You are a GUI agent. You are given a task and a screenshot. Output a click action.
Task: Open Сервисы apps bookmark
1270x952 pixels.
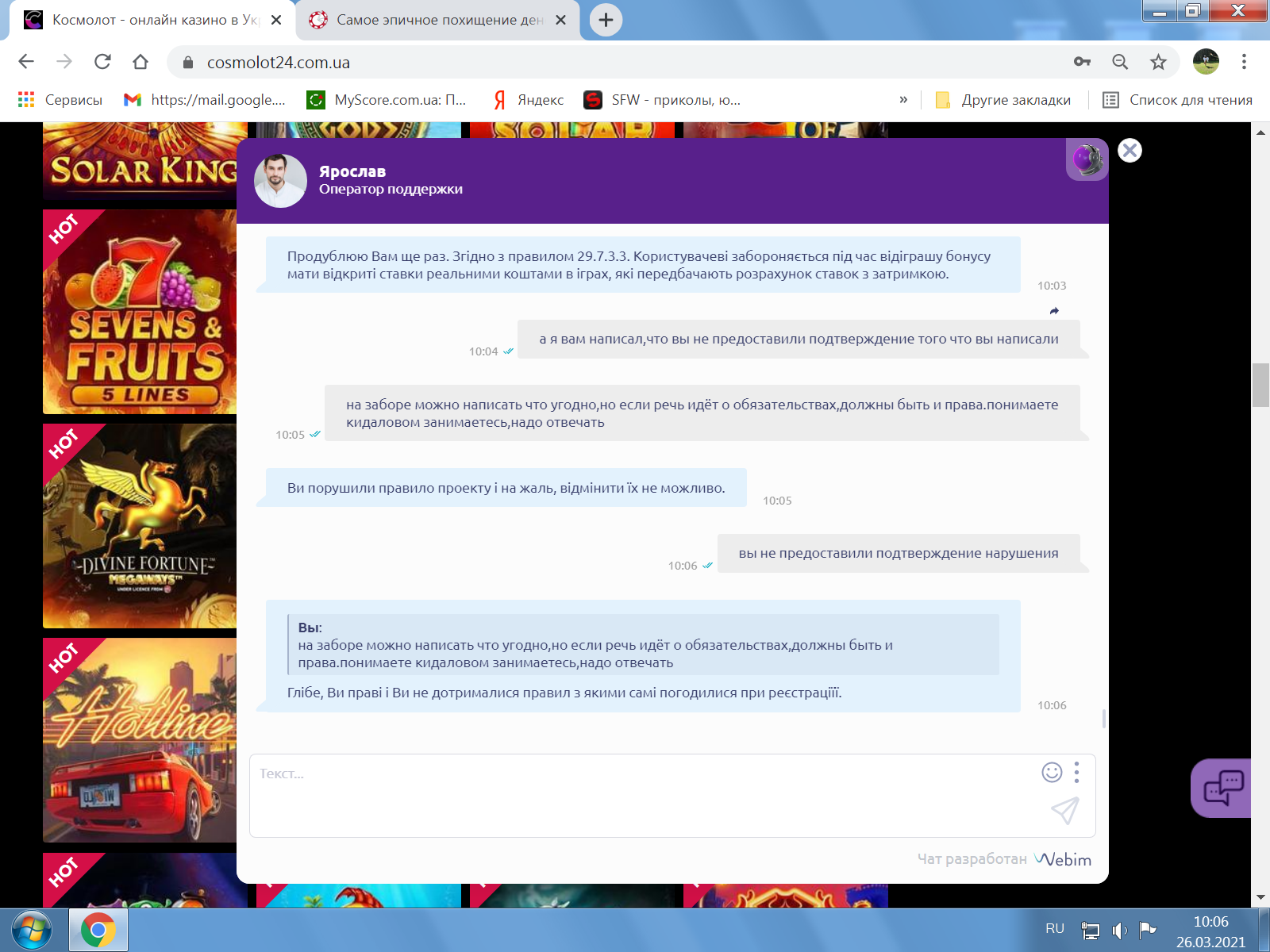coord(60,100)
